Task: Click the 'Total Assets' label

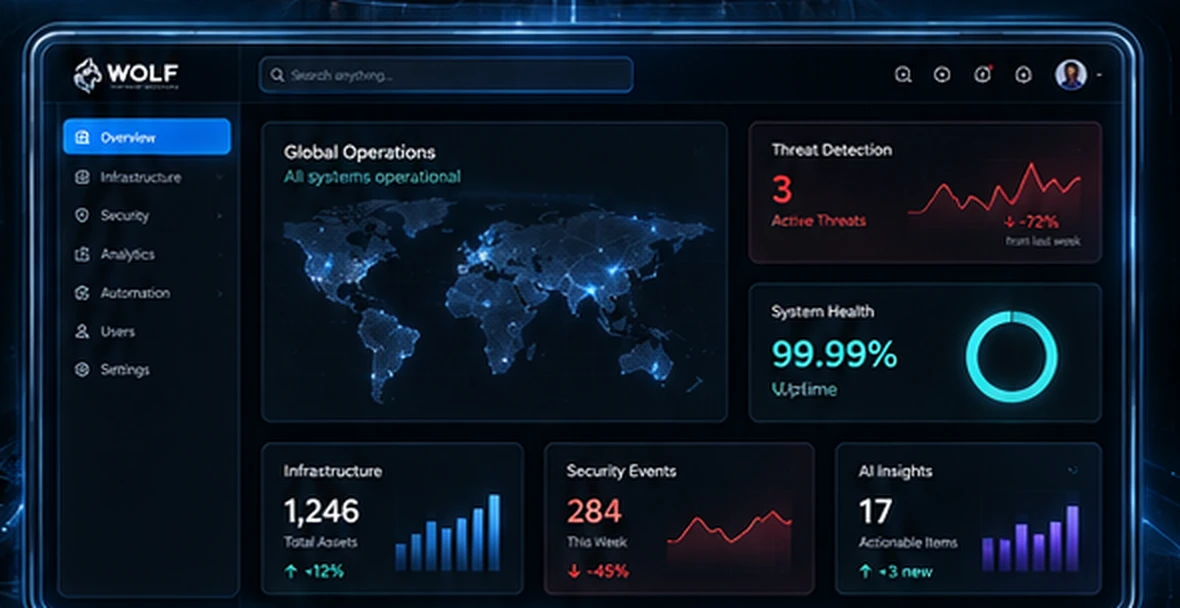Action: click(321, 542)
